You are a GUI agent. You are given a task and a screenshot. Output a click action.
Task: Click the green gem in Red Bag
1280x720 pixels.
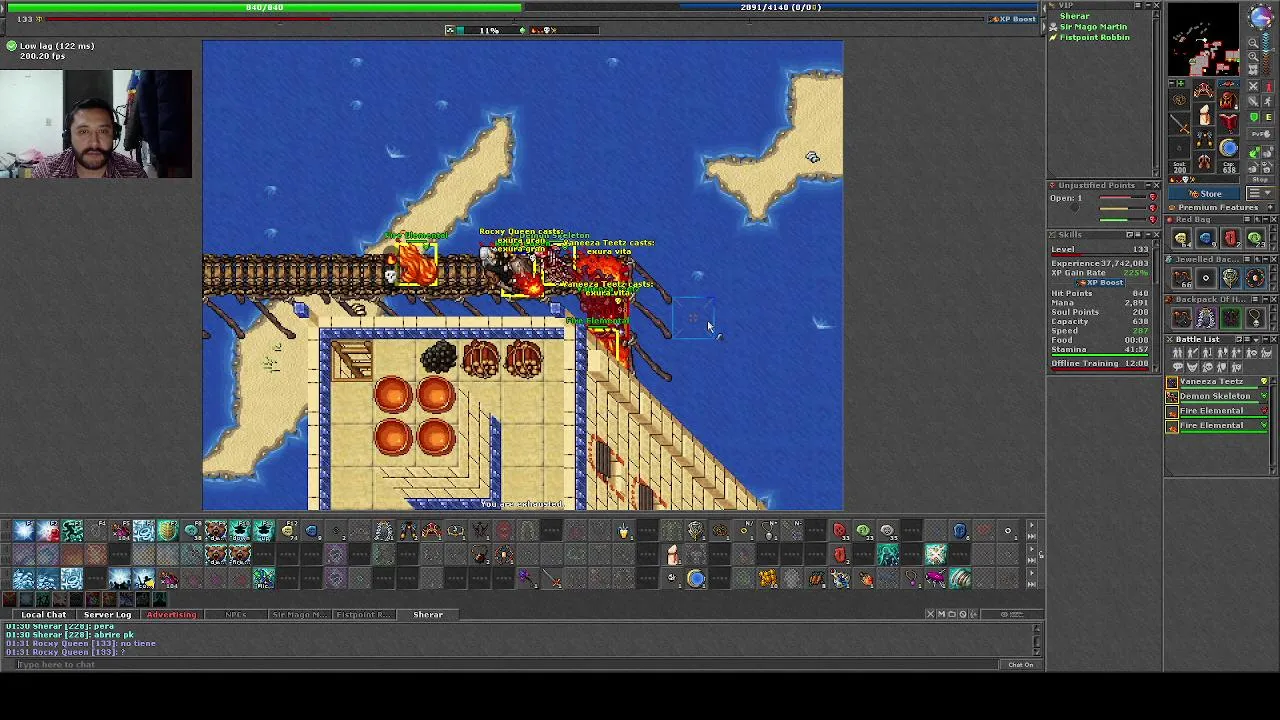[1255, 238]
